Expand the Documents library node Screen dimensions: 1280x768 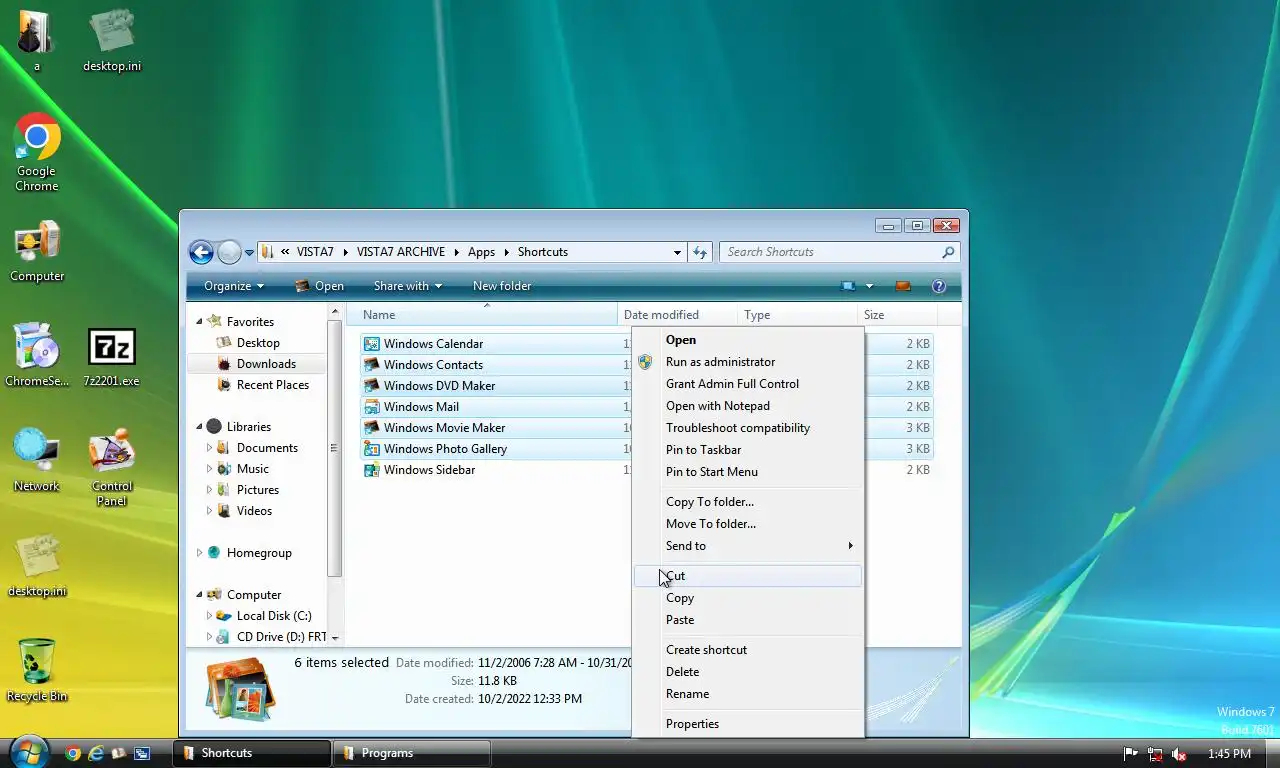209,448
